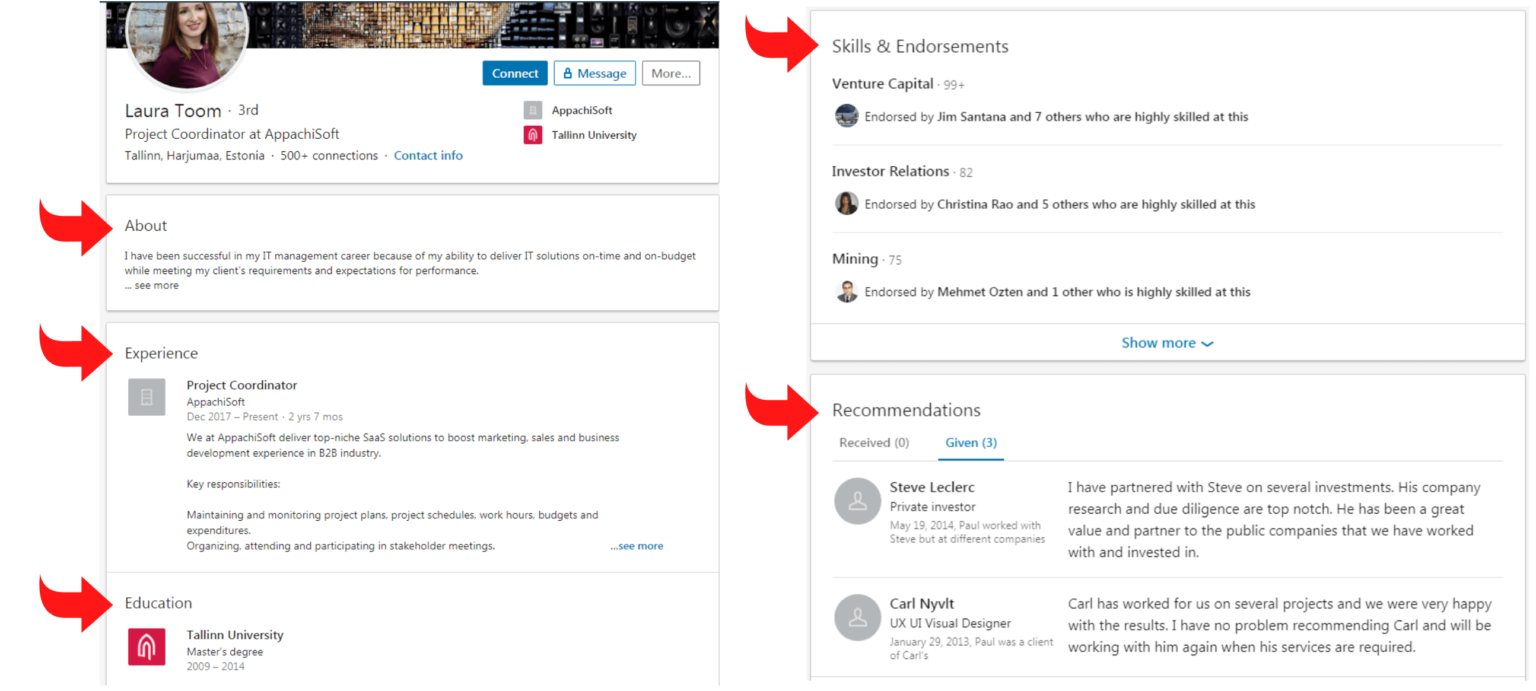Screen dimensions: 1536x691
Task: Select the Venture Capital skill heading
Action: click(883, 83)
